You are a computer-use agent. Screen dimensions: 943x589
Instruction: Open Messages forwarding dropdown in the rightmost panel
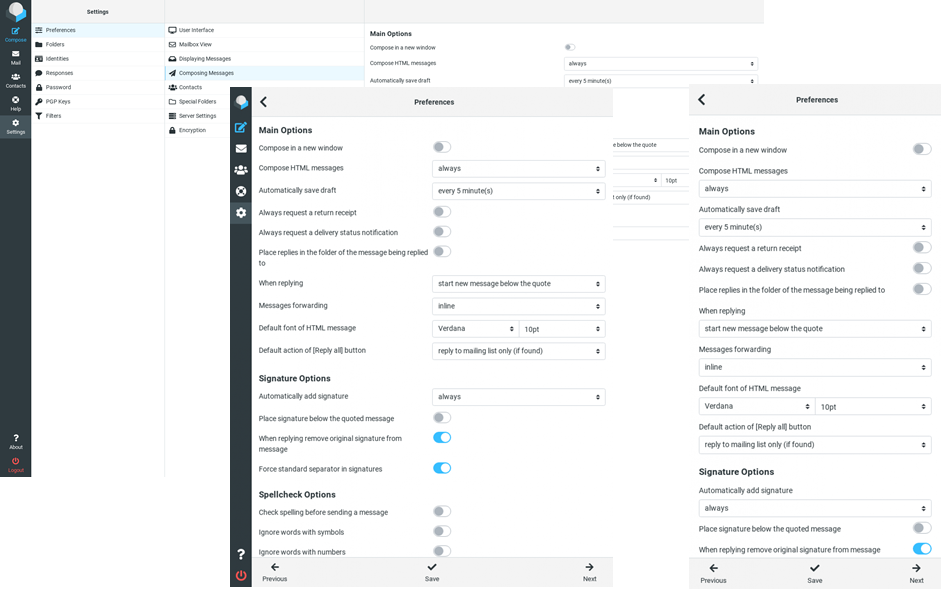814,367
